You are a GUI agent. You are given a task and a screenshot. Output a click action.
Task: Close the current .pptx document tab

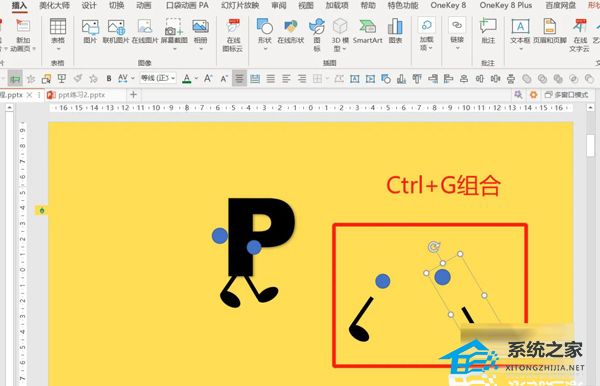pos(29,95)
